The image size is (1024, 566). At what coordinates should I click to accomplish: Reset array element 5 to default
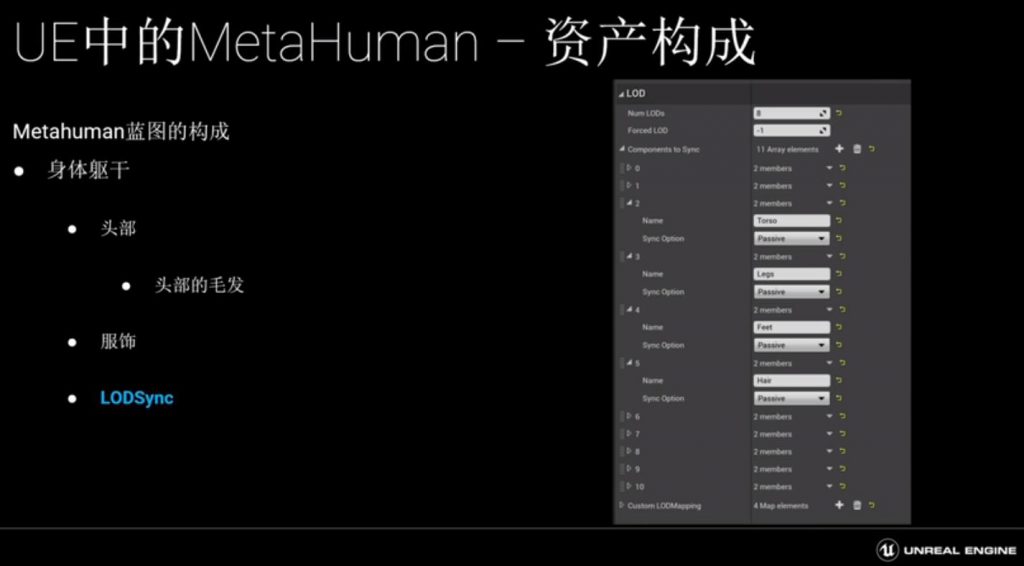[x=842, y=363]
